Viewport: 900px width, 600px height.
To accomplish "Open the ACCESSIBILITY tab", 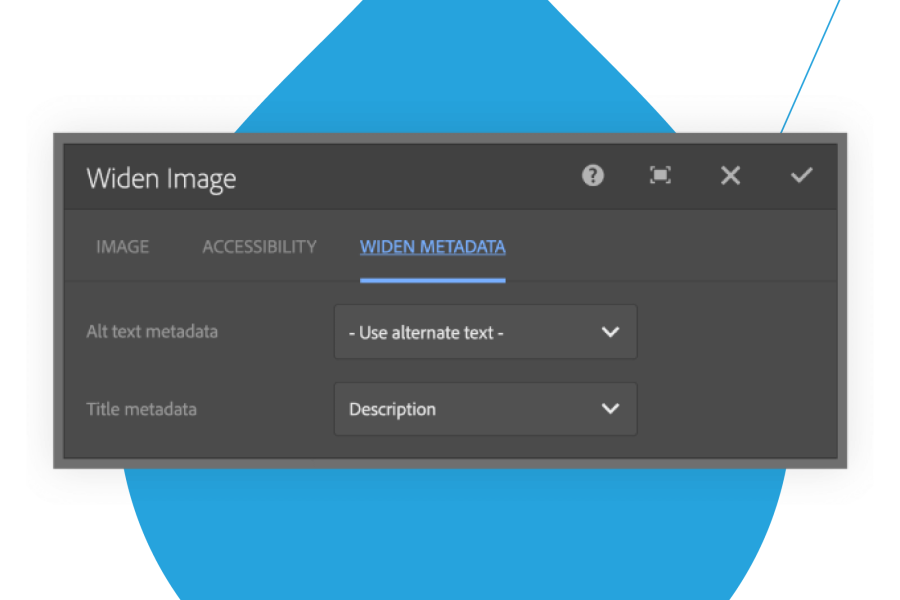I will coord(259,246).
